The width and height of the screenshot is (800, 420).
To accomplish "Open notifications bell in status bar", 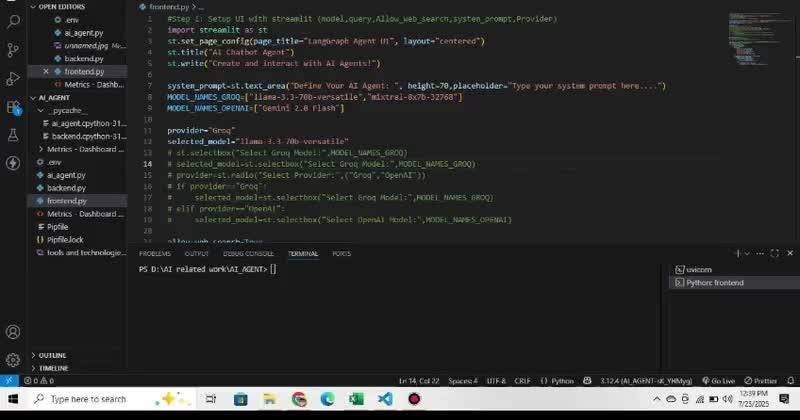I will click(790, 381).
